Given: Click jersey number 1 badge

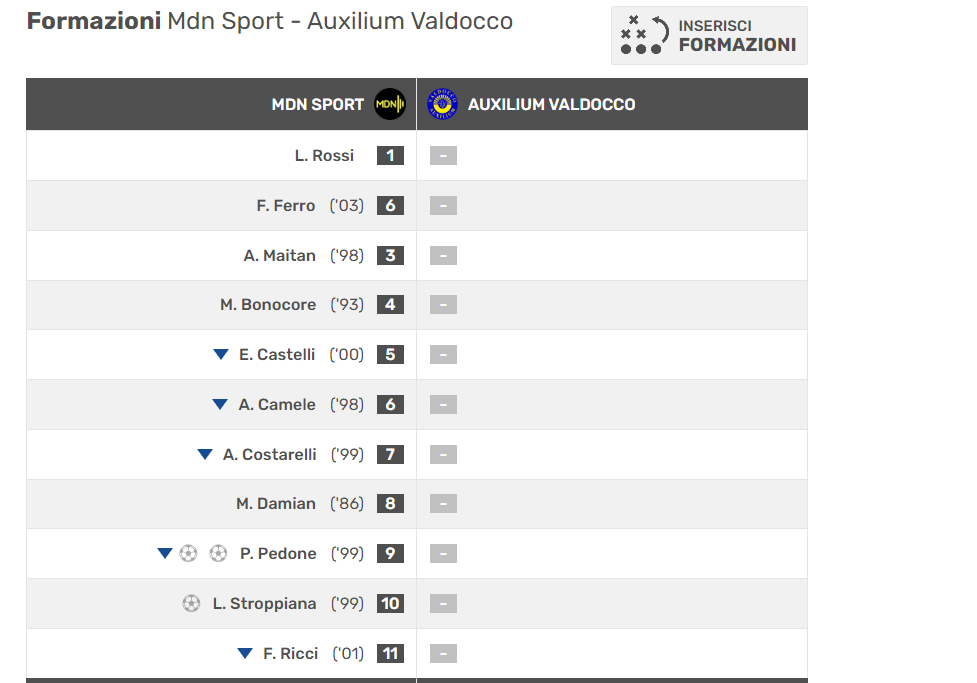Looking at the screenshot, I should (x=390, y=155).
